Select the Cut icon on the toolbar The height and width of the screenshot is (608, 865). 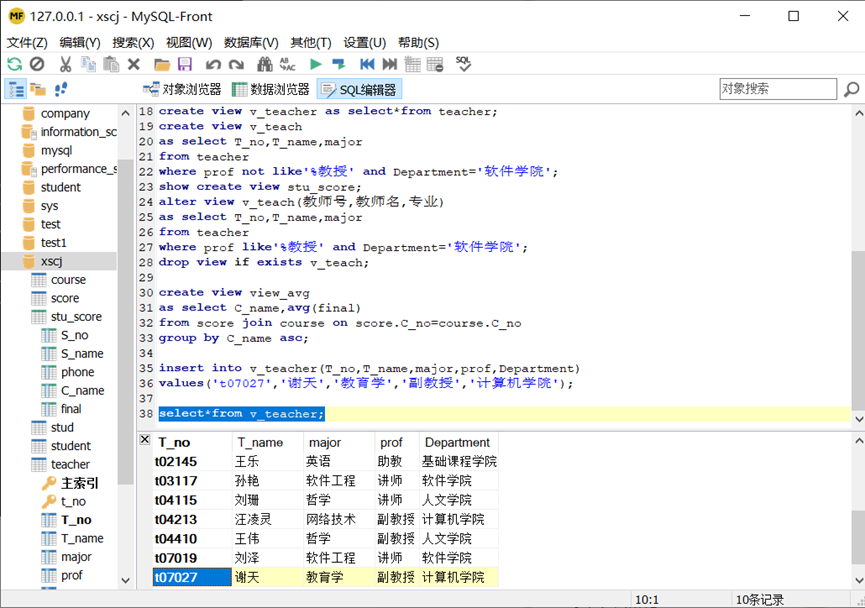pyautogui.click(x=63, y=63)
